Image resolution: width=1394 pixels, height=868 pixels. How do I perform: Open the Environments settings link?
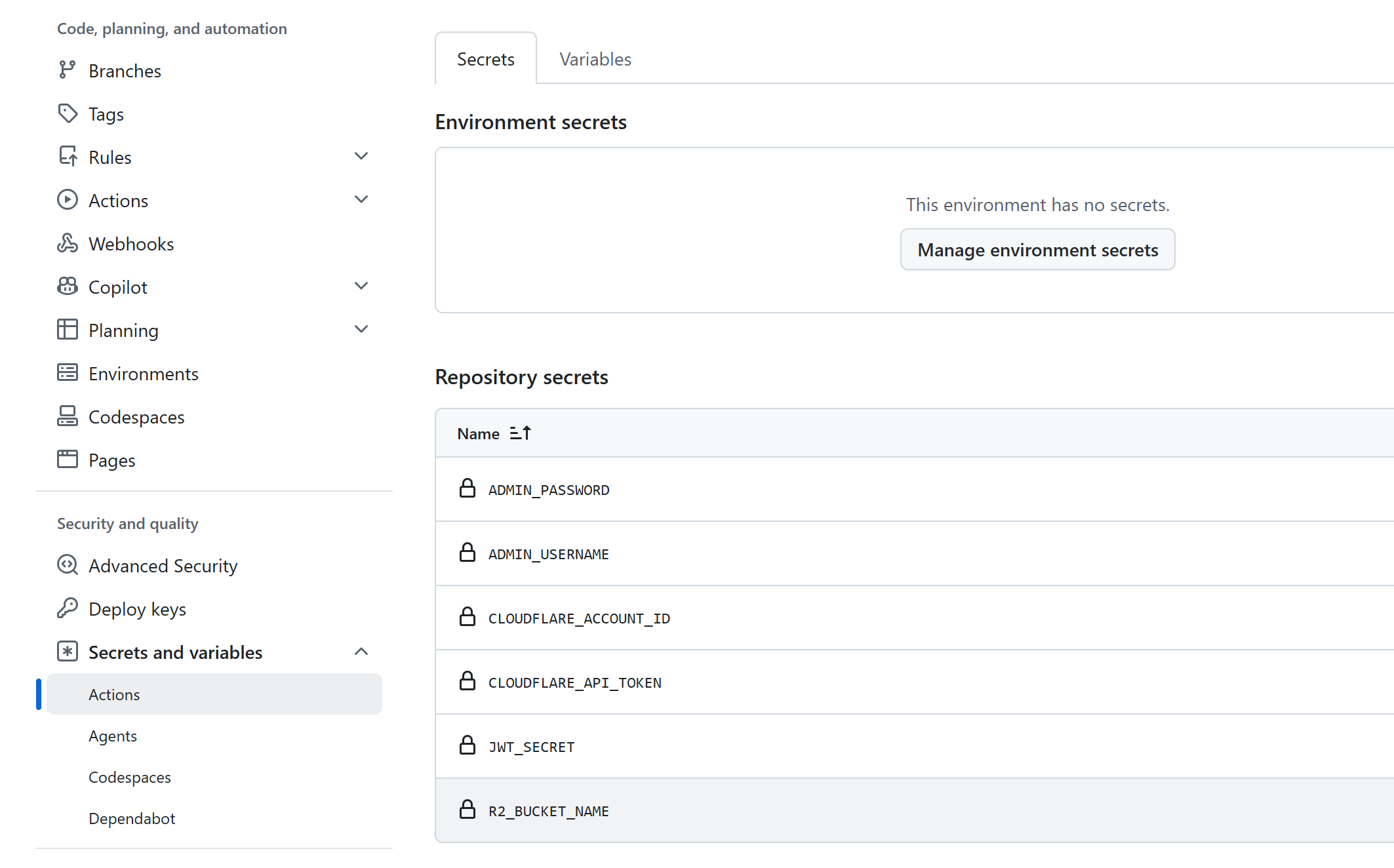point(144,374)
